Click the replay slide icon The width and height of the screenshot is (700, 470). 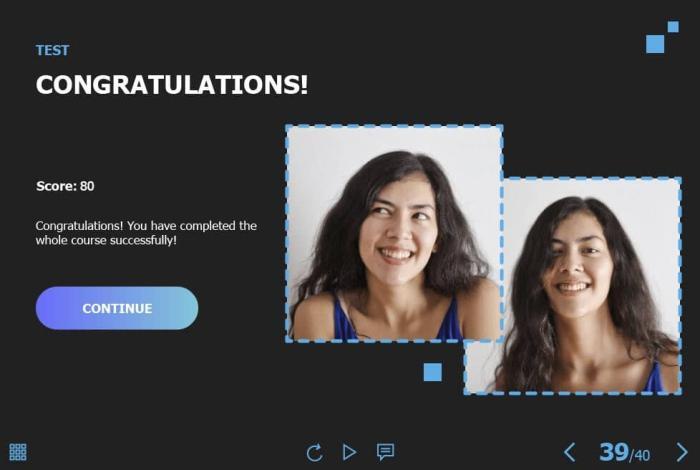(x=315, y=452)
